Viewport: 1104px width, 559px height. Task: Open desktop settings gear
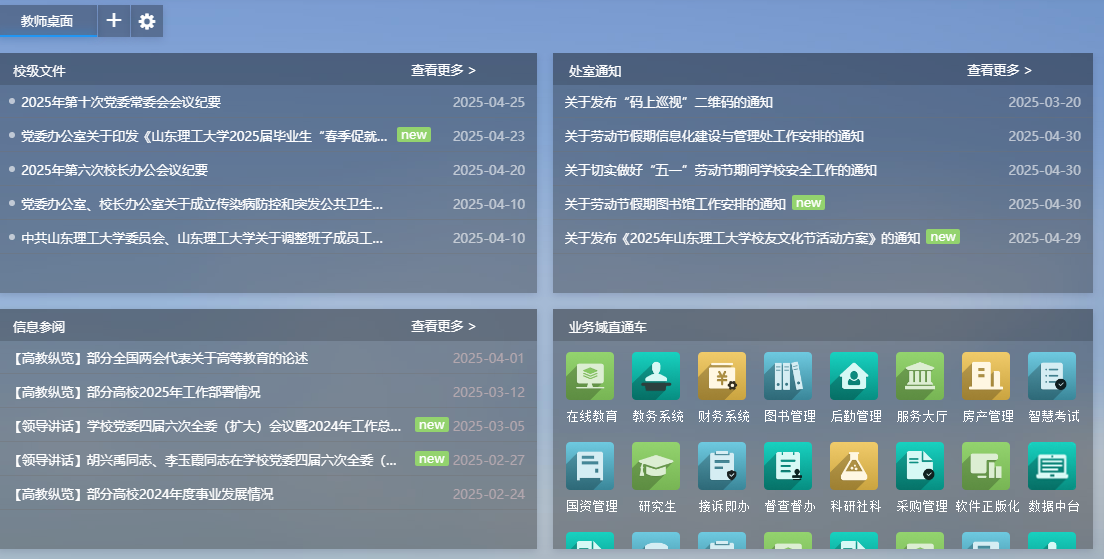coord(147,21)
